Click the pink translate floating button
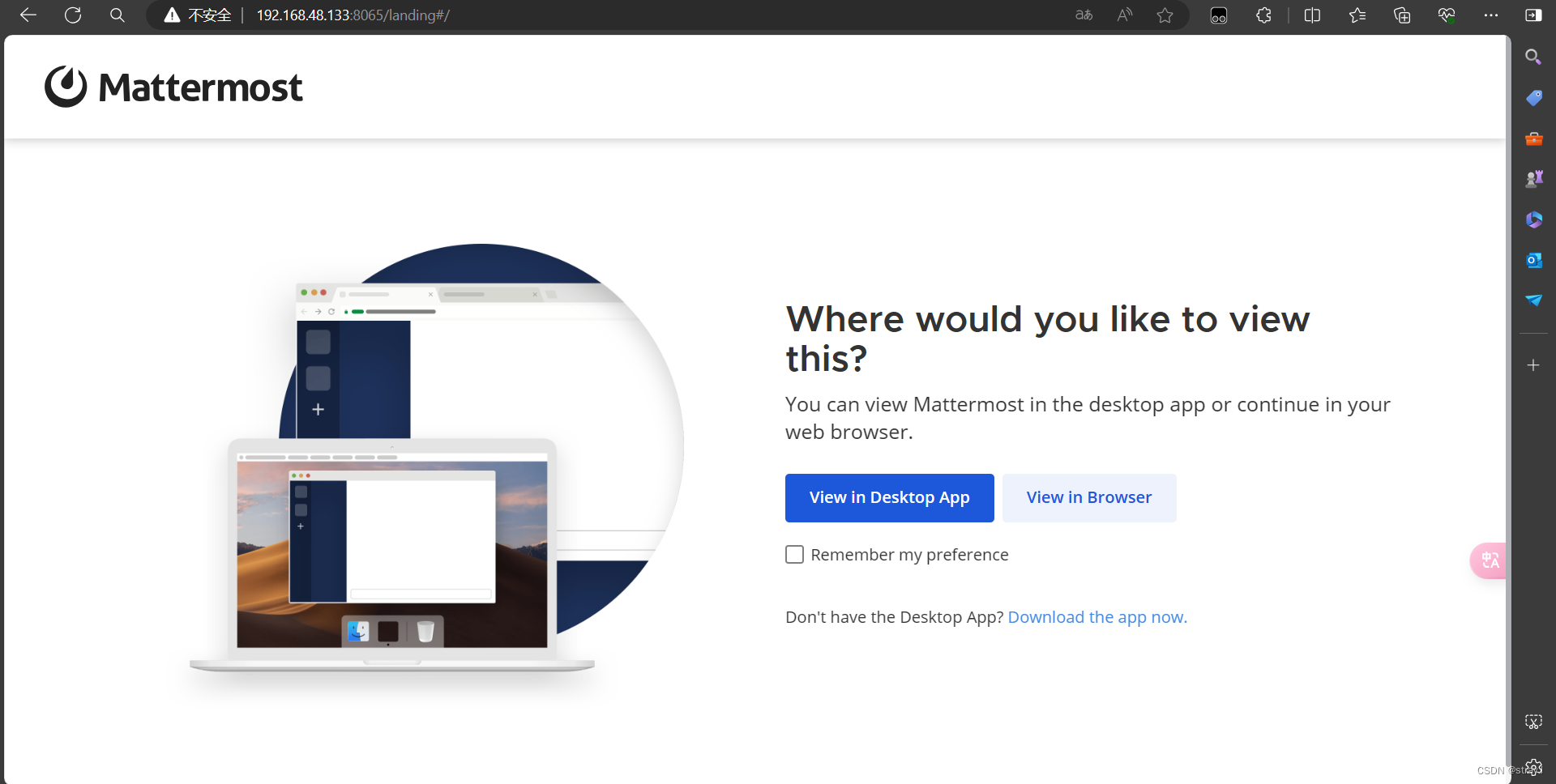 click(x=1489, y=560)
